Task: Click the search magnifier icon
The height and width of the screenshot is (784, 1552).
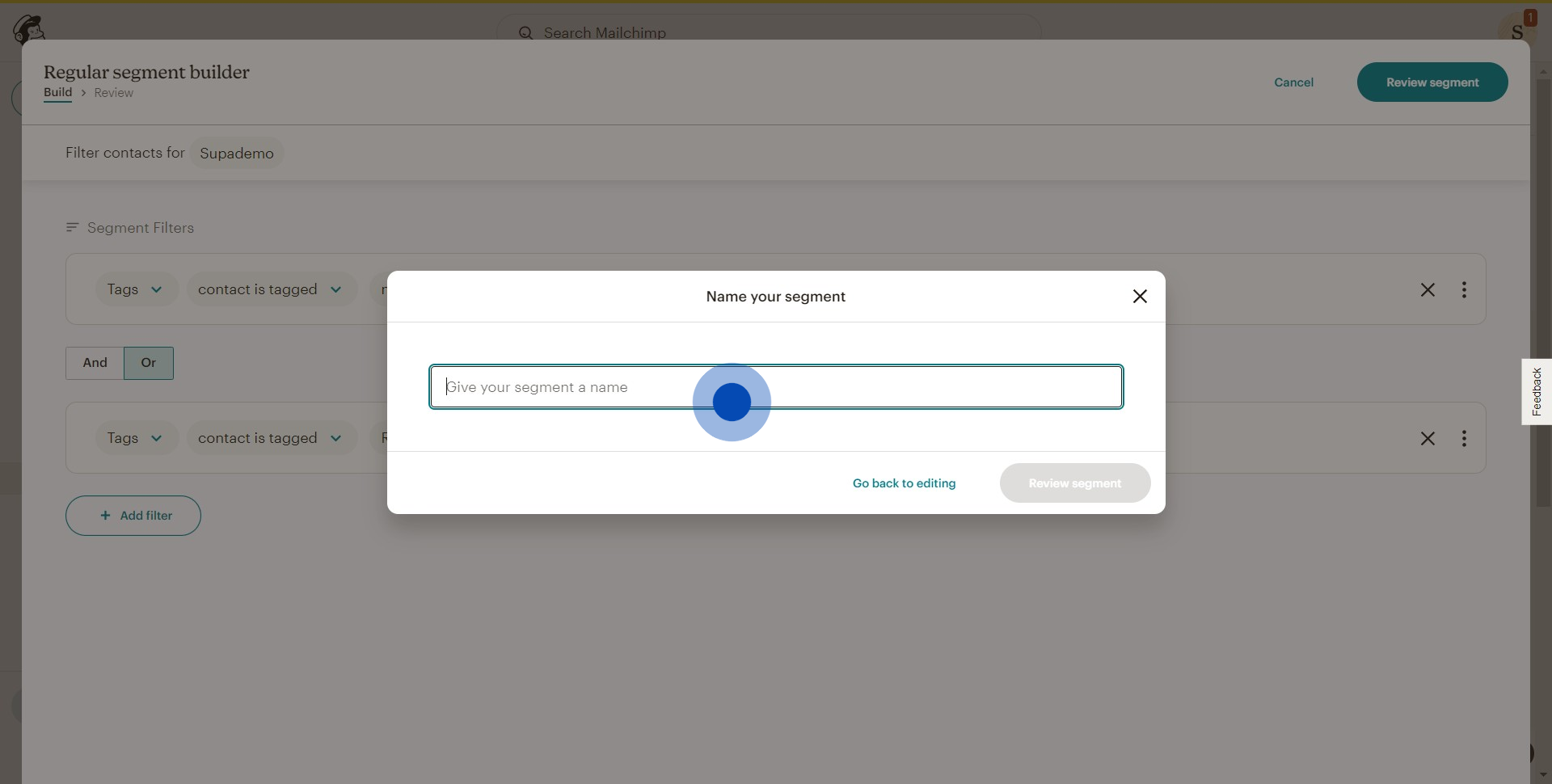Action: pos(525,33)
